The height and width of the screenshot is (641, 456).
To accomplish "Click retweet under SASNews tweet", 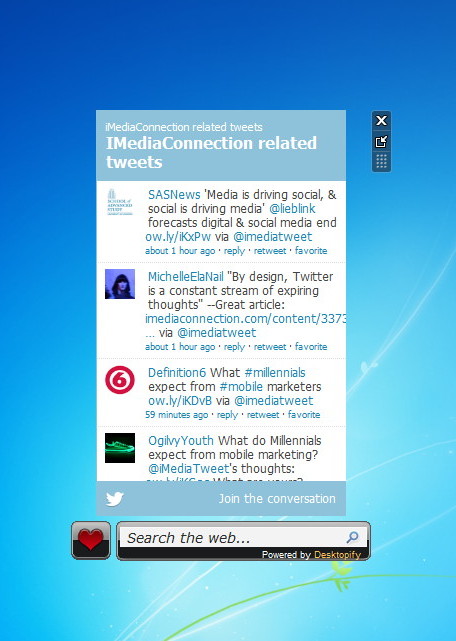I will point(270,251).
